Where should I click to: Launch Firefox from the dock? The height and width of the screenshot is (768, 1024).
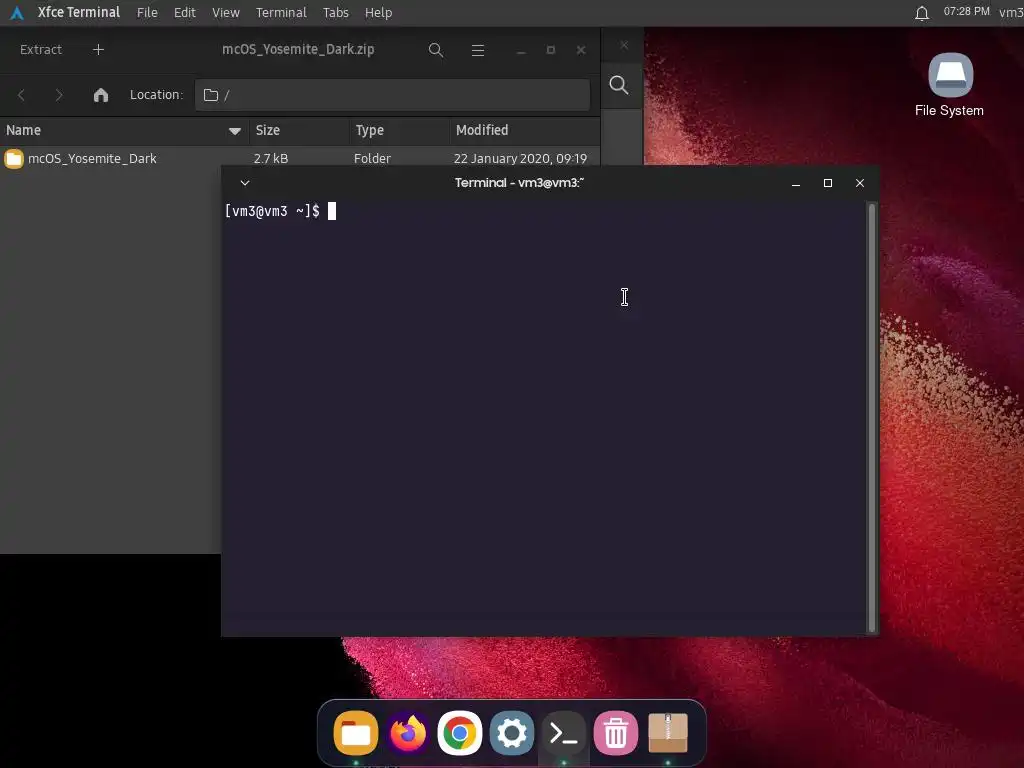(408, 733)
